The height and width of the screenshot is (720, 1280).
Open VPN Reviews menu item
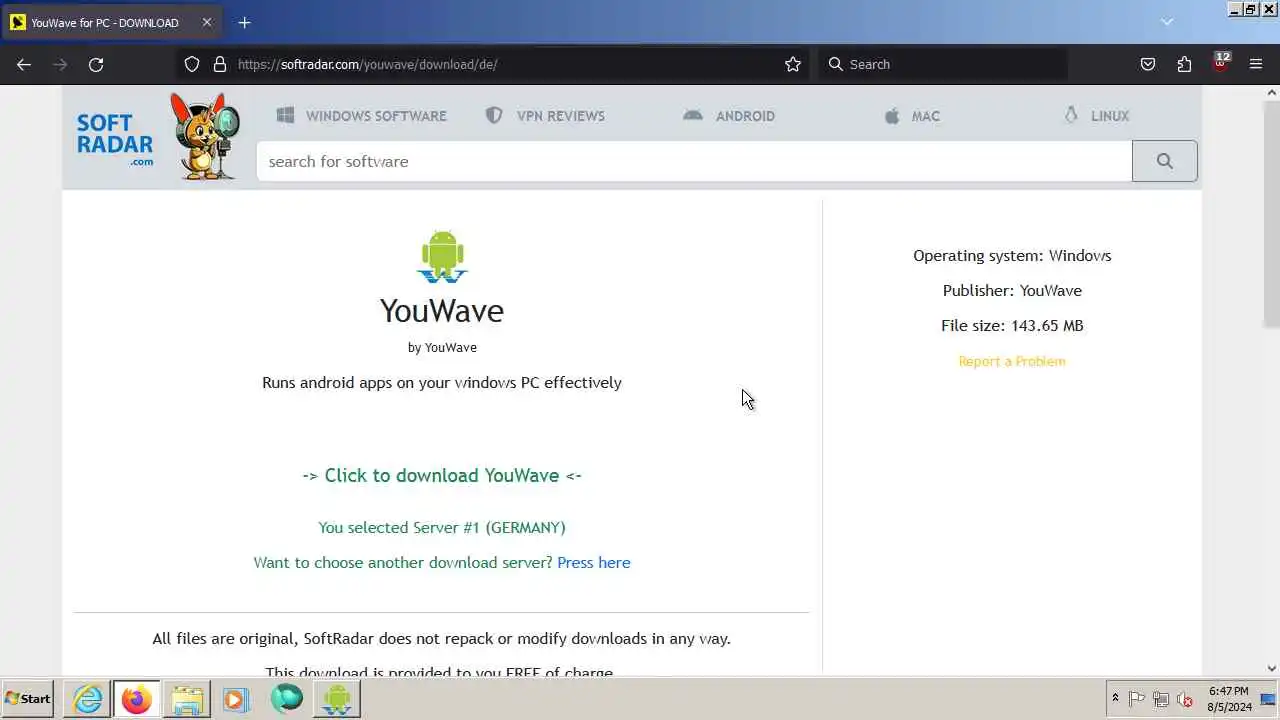point(545,116)
